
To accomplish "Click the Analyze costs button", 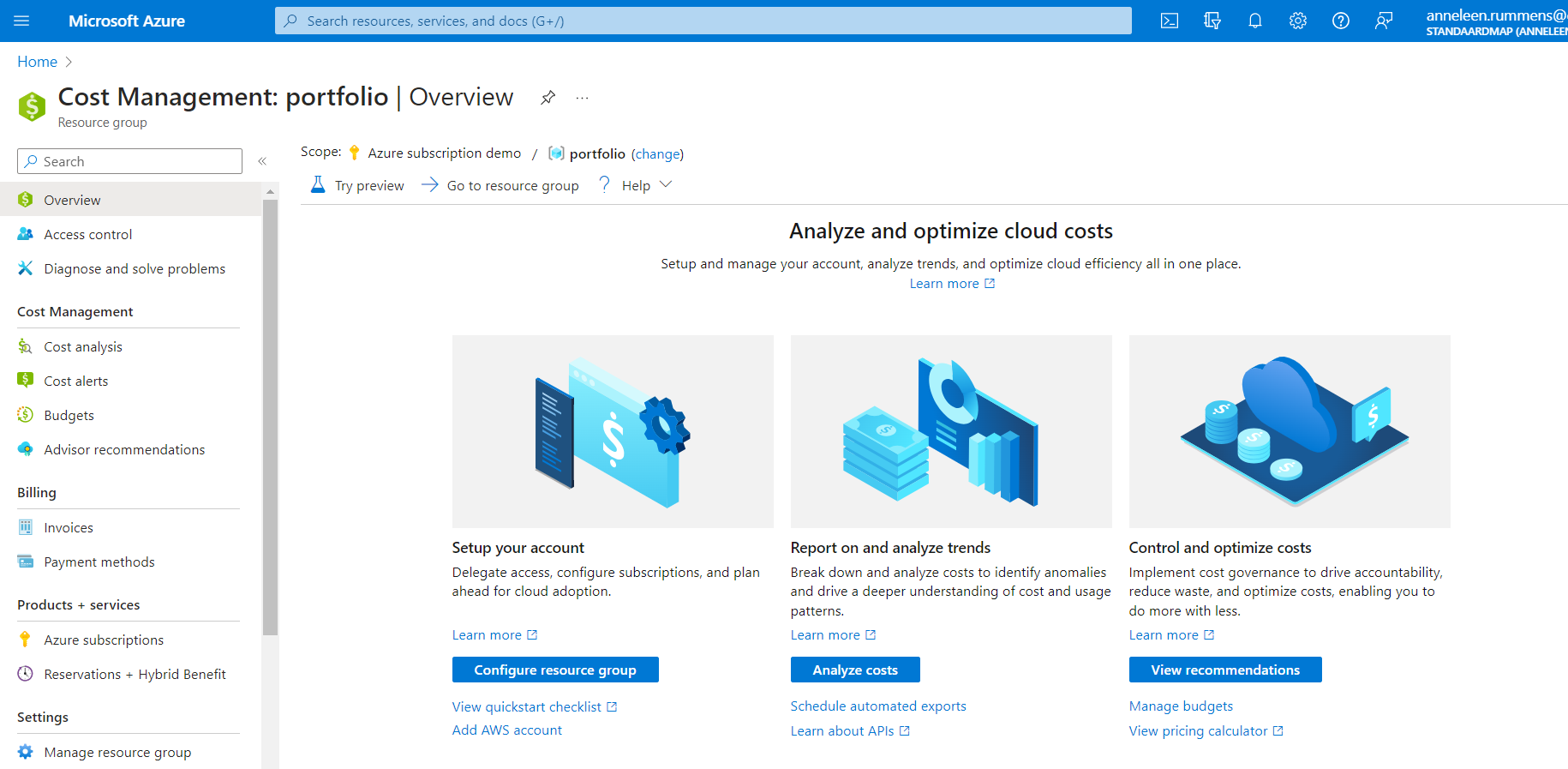I will (855, 670).
